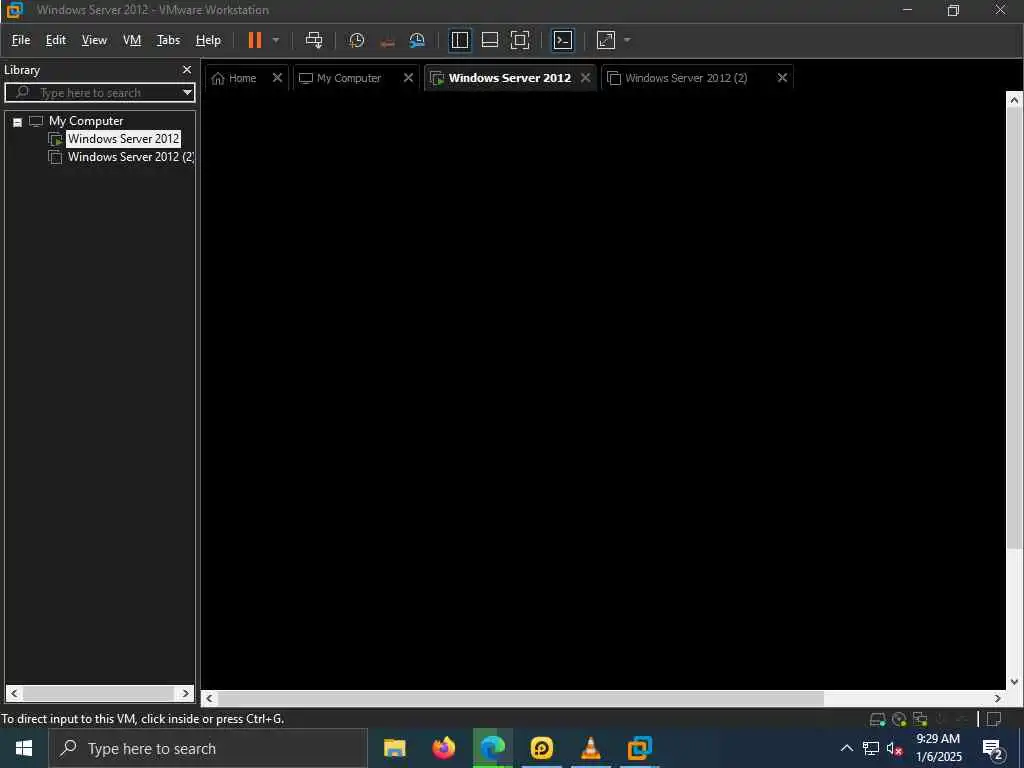Take a snapshot of this virtual machine

pos(357,40)
